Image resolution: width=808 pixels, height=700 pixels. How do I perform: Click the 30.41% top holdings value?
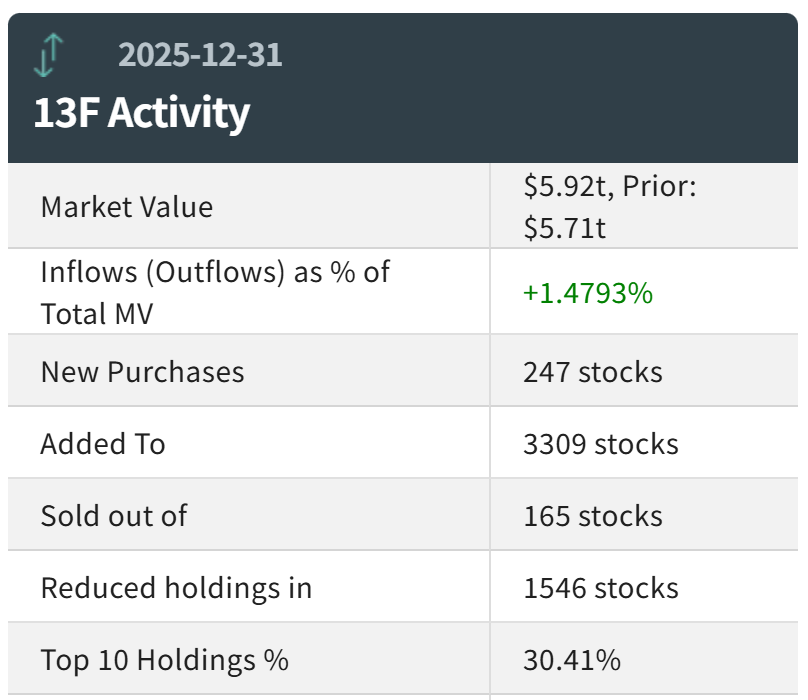click(x=571, y=659)
